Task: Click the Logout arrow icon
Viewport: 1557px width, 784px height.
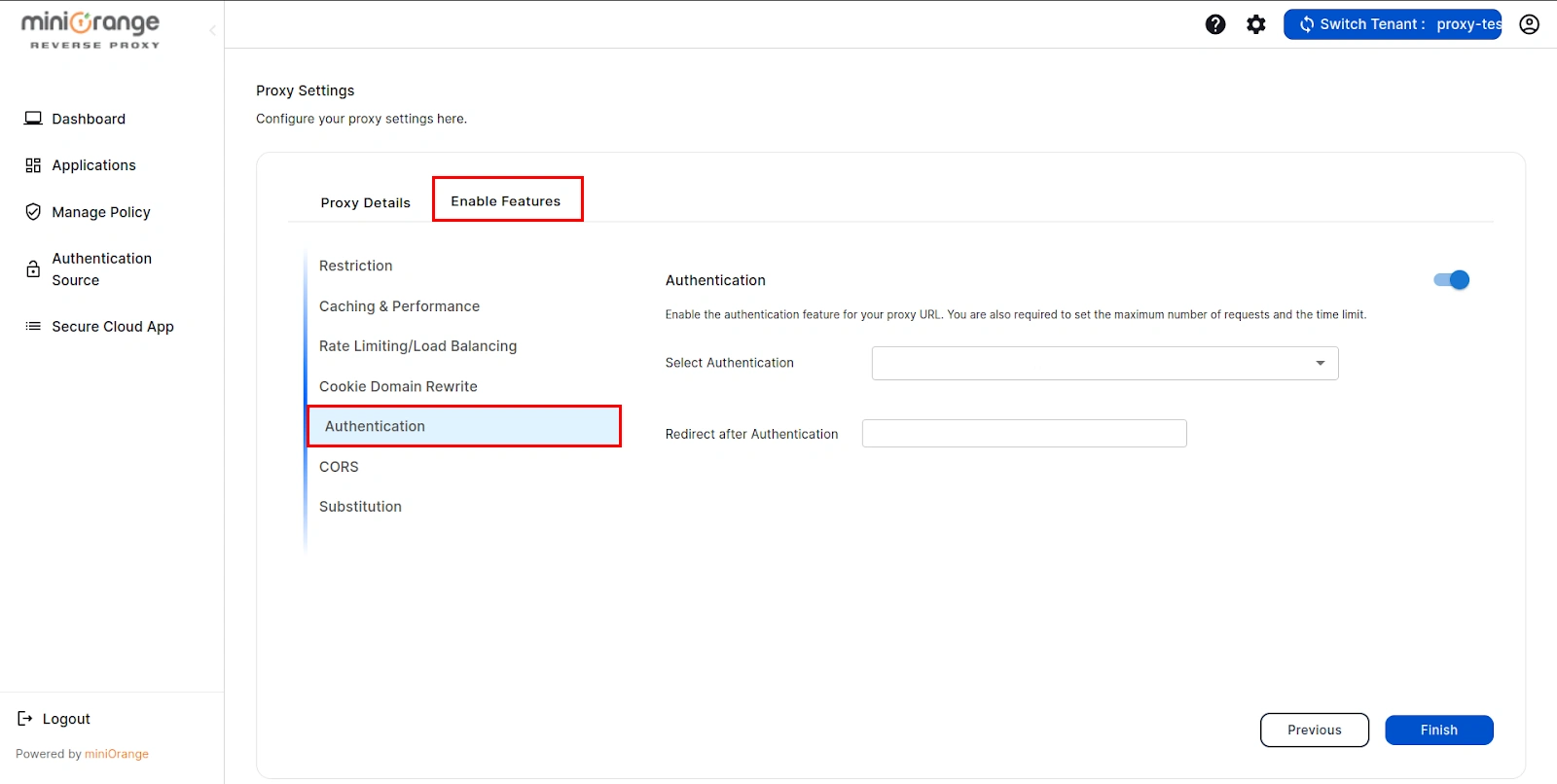Action: (x=25, y=719)
